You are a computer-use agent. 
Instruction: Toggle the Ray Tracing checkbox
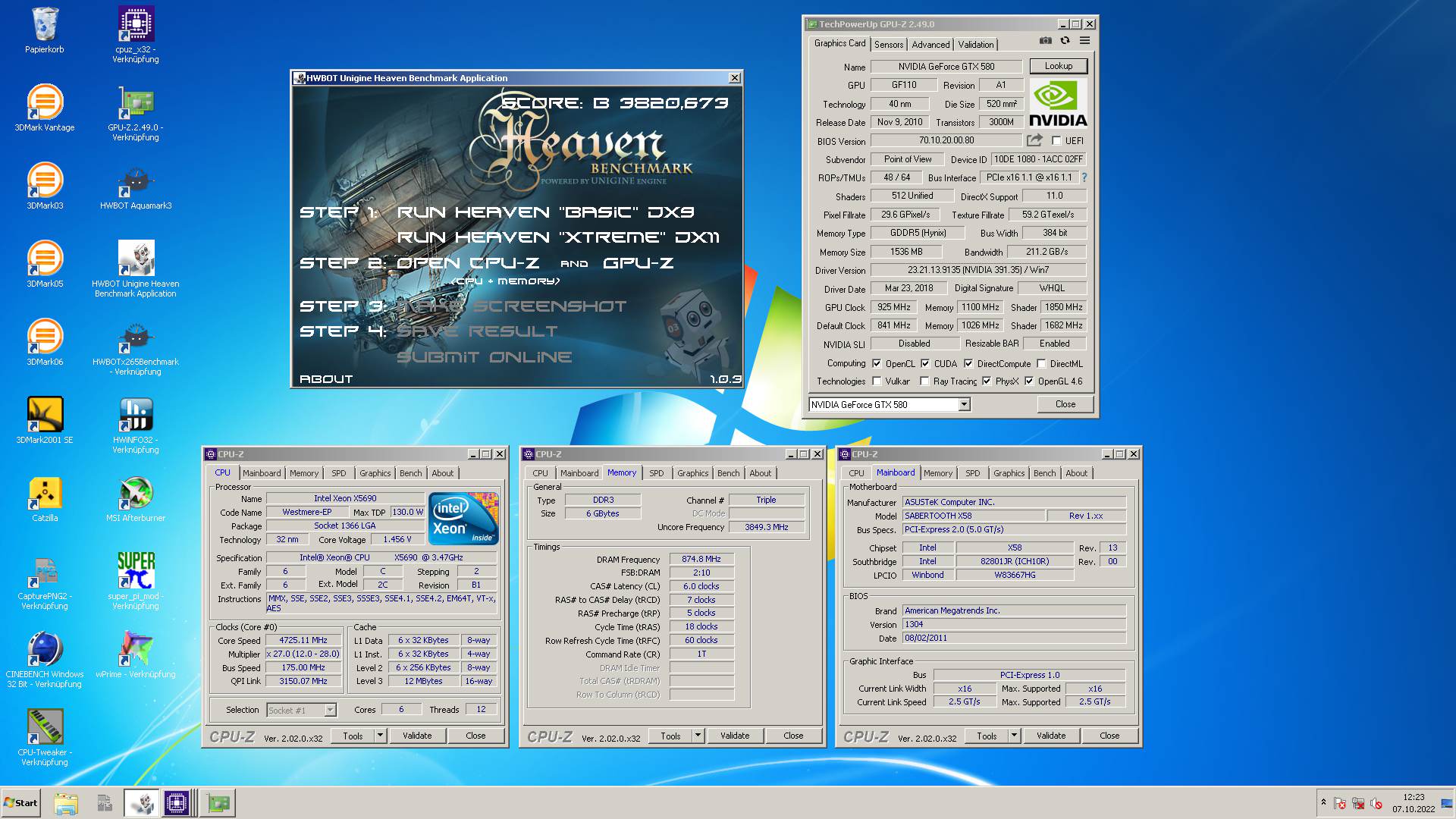(924, 381)
